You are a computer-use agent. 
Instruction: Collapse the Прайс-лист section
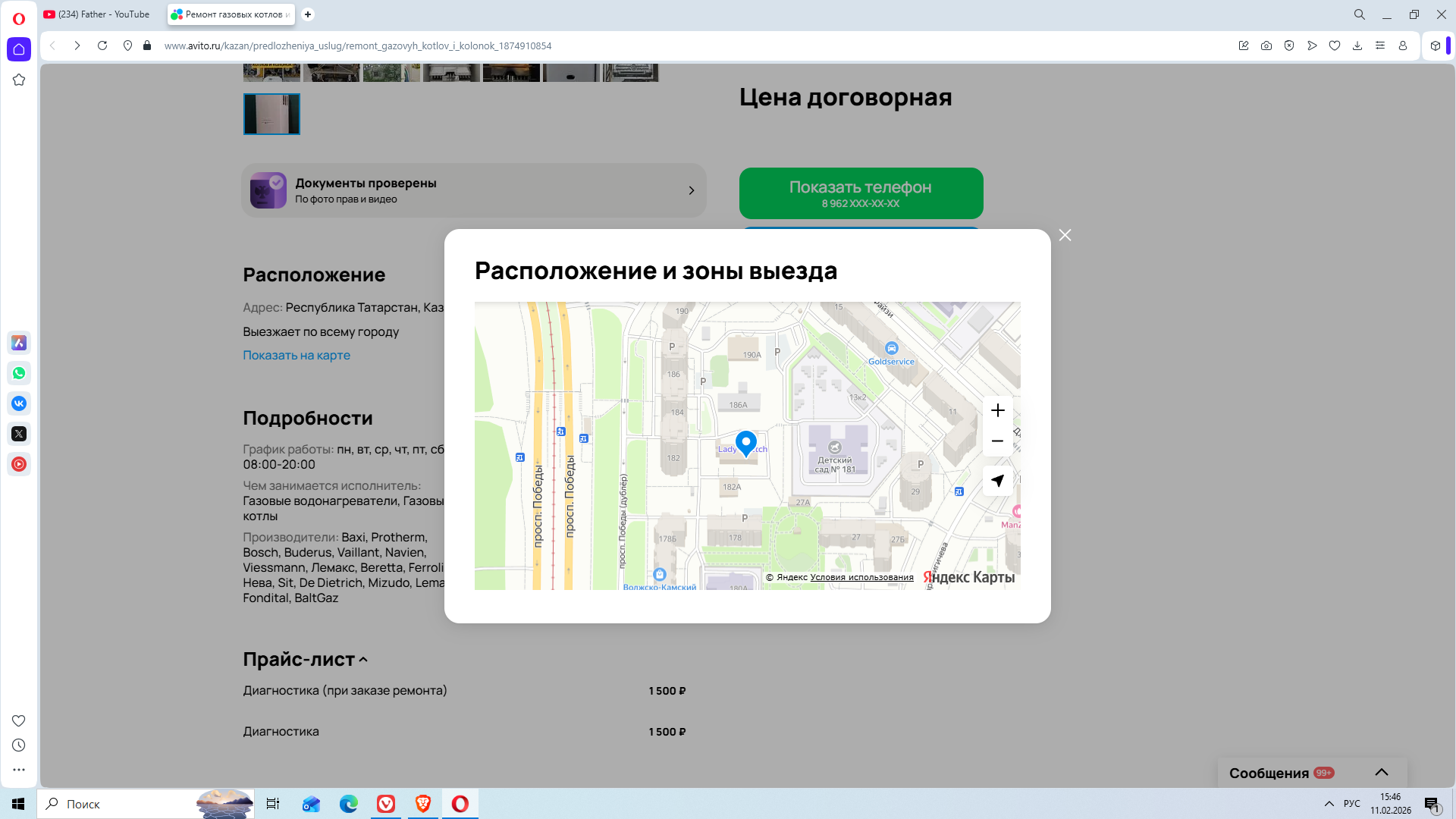pos(363,660)
